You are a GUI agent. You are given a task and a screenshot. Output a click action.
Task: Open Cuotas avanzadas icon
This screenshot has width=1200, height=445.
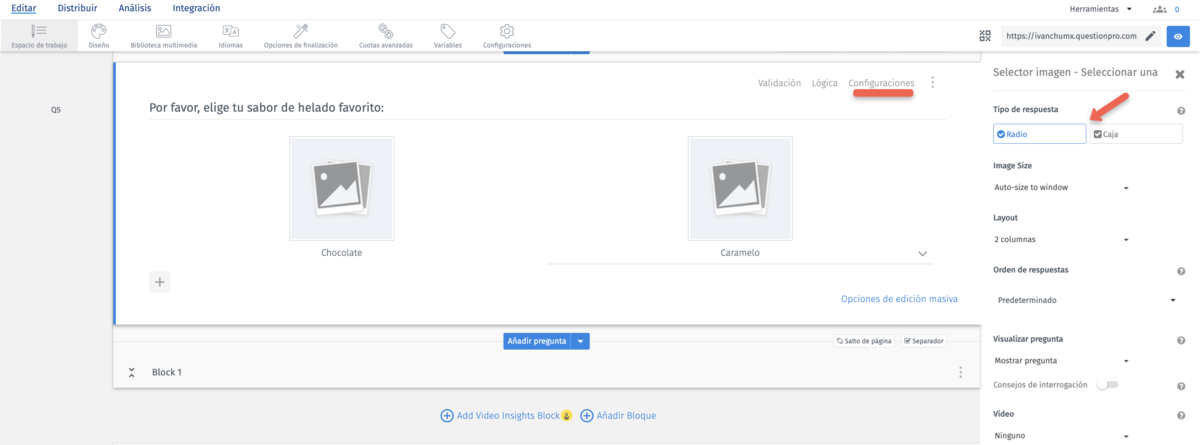coord(385,31)
